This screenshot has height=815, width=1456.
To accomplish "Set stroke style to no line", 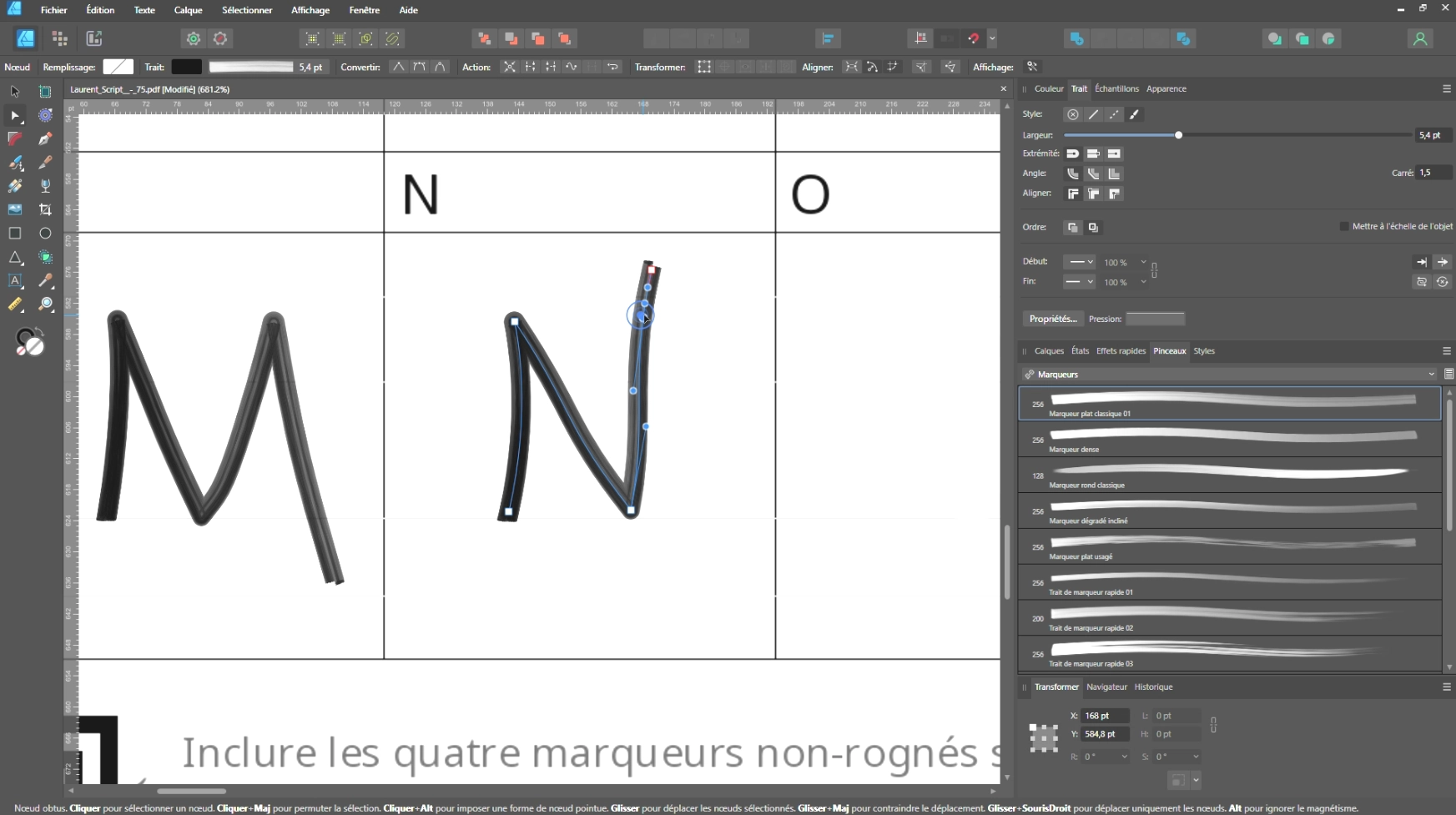I will coord(1073,114).
